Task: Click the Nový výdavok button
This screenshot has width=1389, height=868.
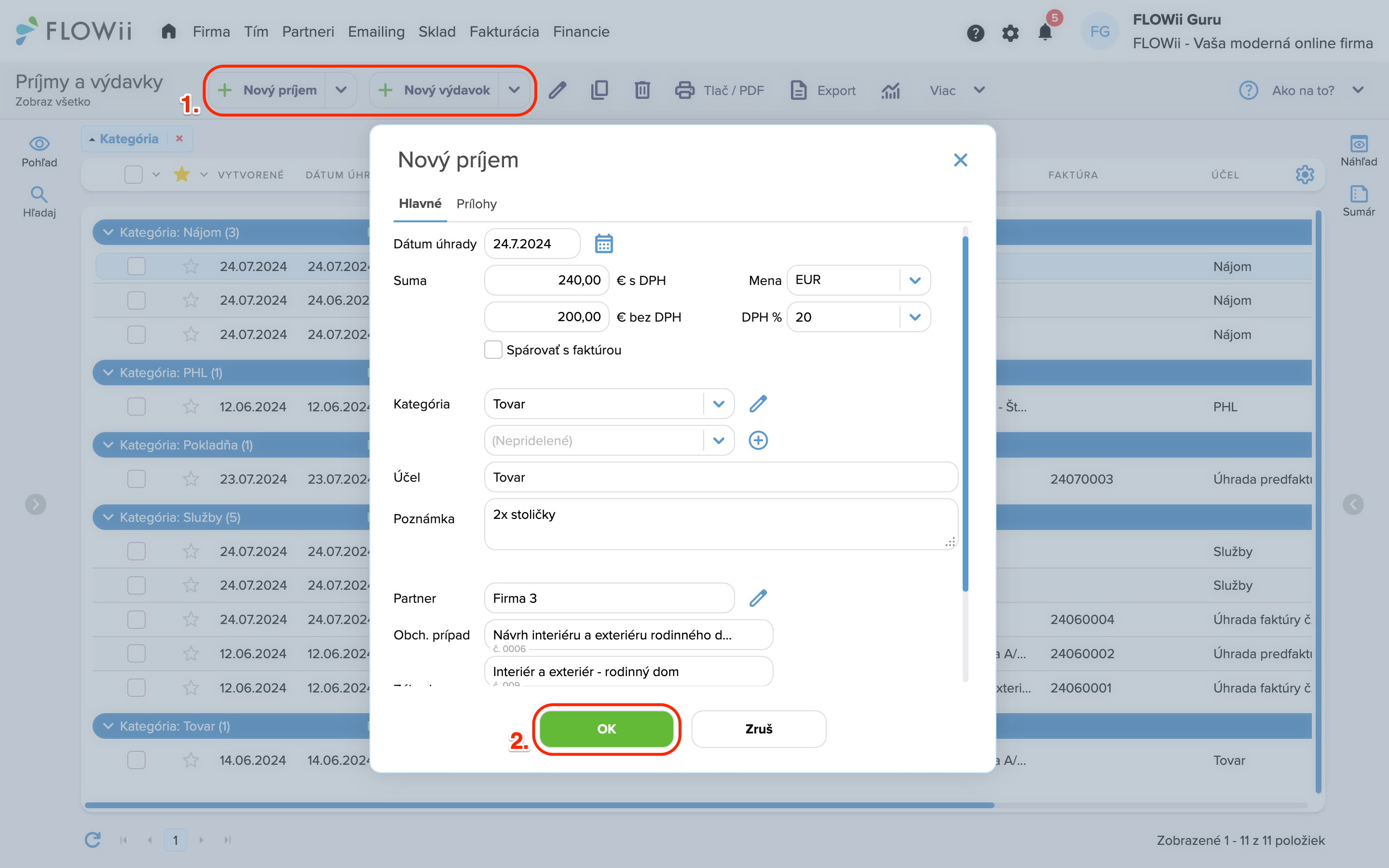Action: [x=435, y=90]
